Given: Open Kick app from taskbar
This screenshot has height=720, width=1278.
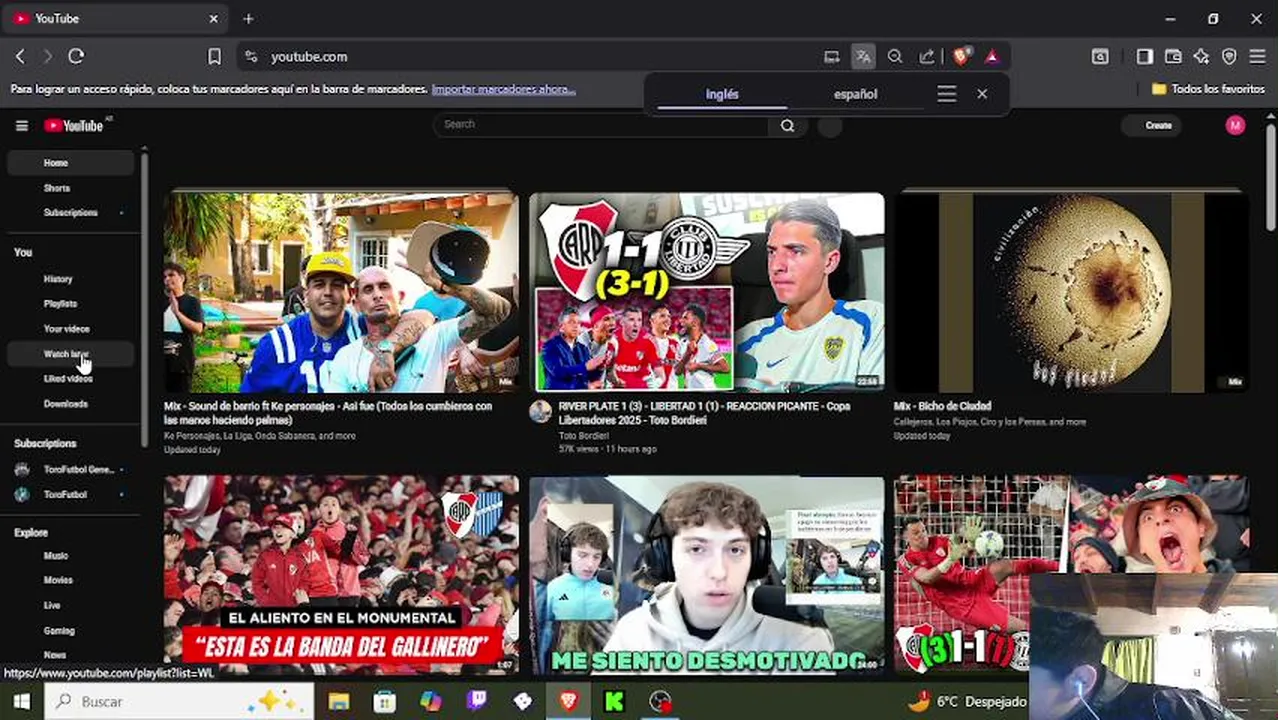Looking at the screenshot, I should pyautogui.click(x=614, y=701).
